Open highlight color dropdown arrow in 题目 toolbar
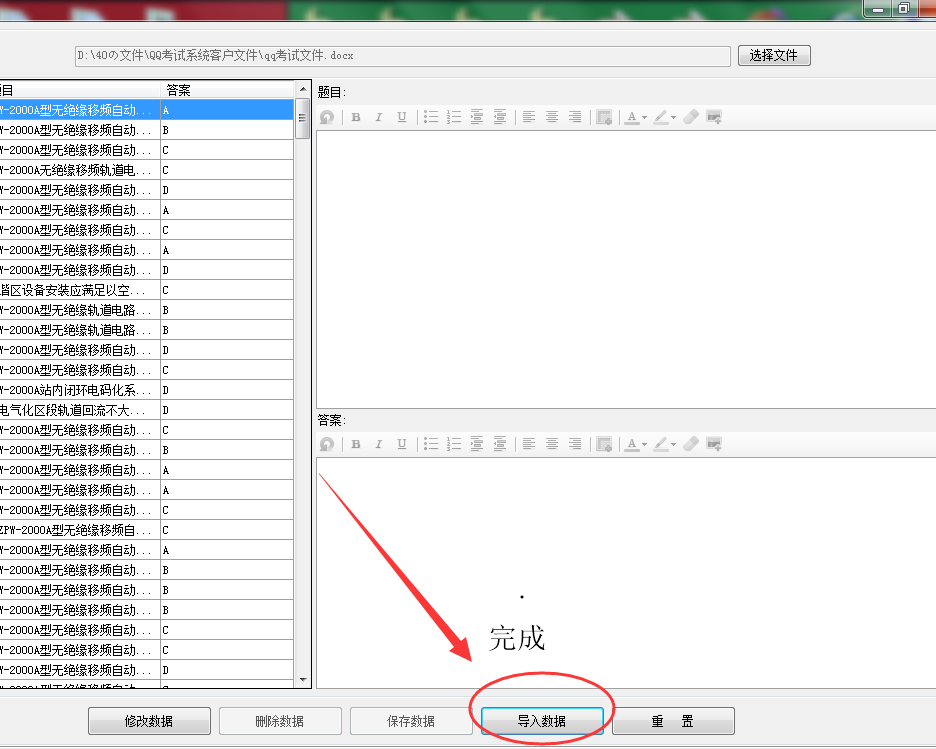This screenshot has width=936, height=749. (x=674, y=118)
